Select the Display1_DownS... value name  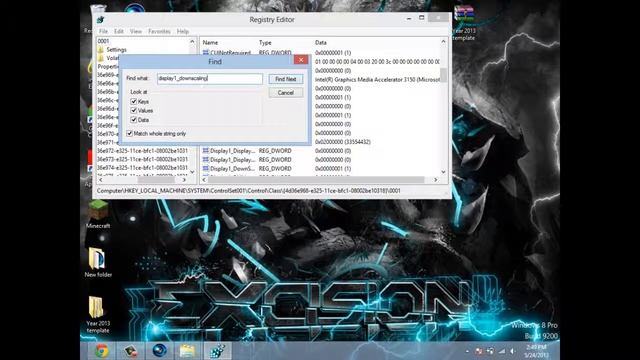pos(233,168)
